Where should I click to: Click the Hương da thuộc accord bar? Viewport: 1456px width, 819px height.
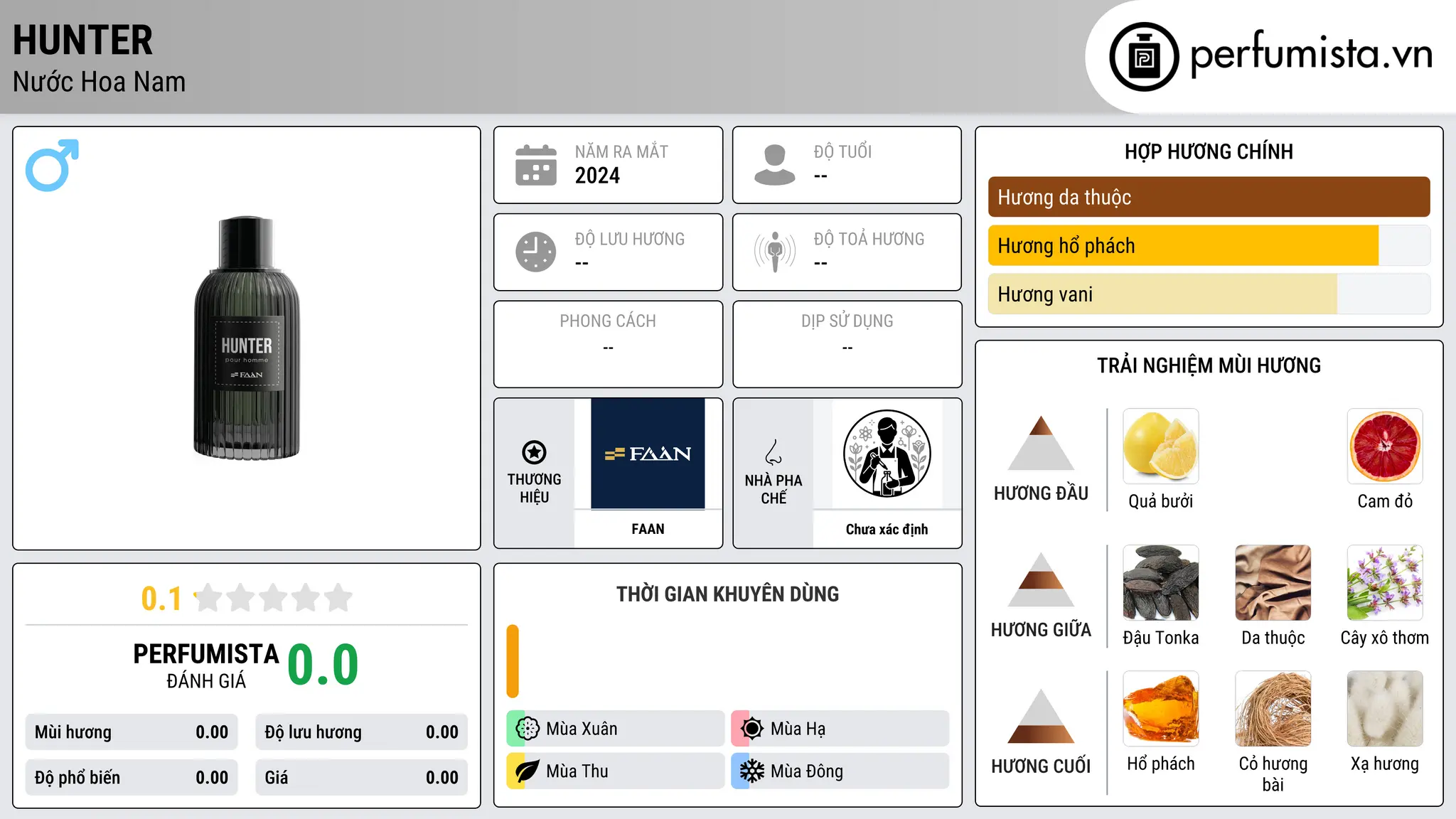click(1209, 197)
